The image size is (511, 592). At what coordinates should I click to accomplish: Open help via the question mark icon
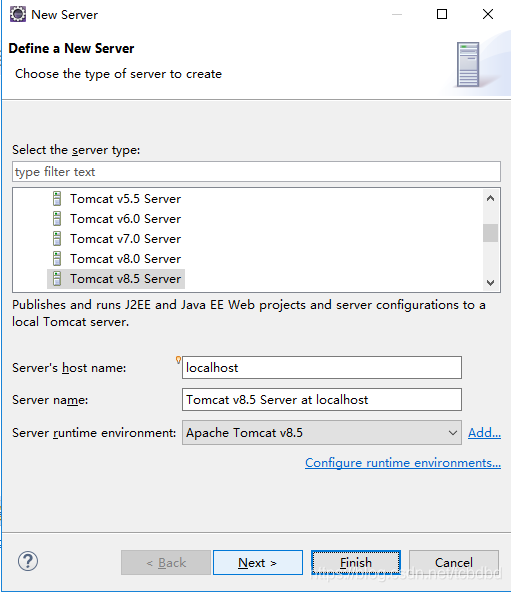coord(28,561)
